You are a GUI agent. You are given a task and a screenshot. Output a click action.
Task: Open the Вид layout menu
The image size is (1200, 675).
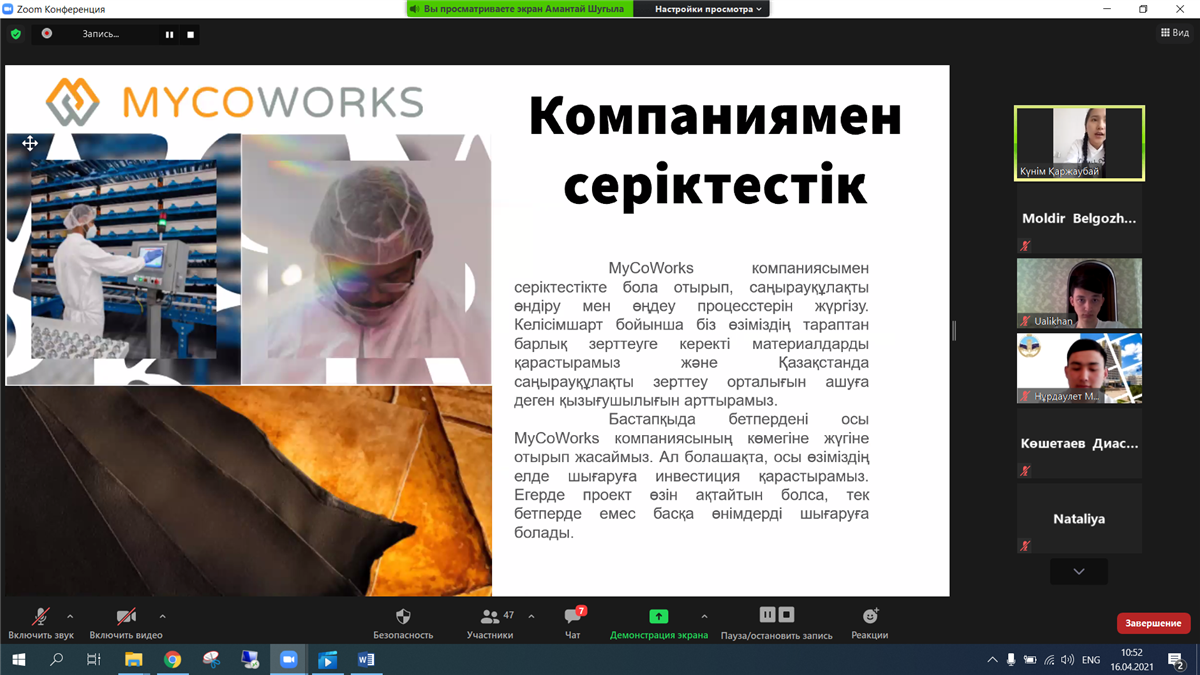[x=1174, y=33]
